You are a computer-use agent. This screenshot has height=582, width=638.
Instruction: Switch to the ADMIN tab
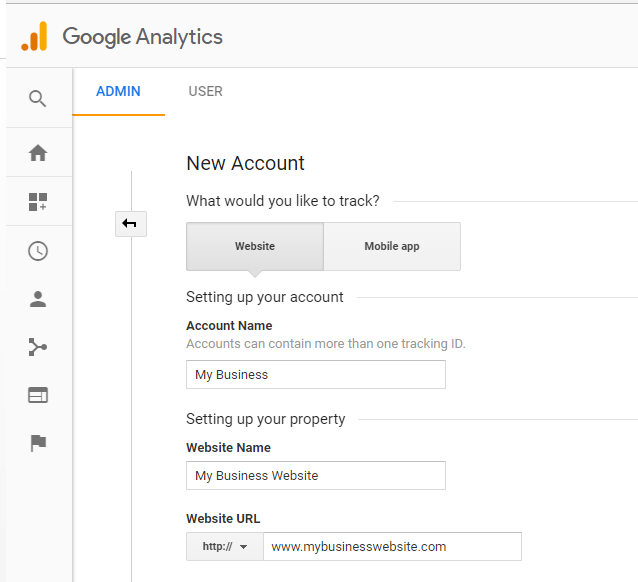[118, 92]
